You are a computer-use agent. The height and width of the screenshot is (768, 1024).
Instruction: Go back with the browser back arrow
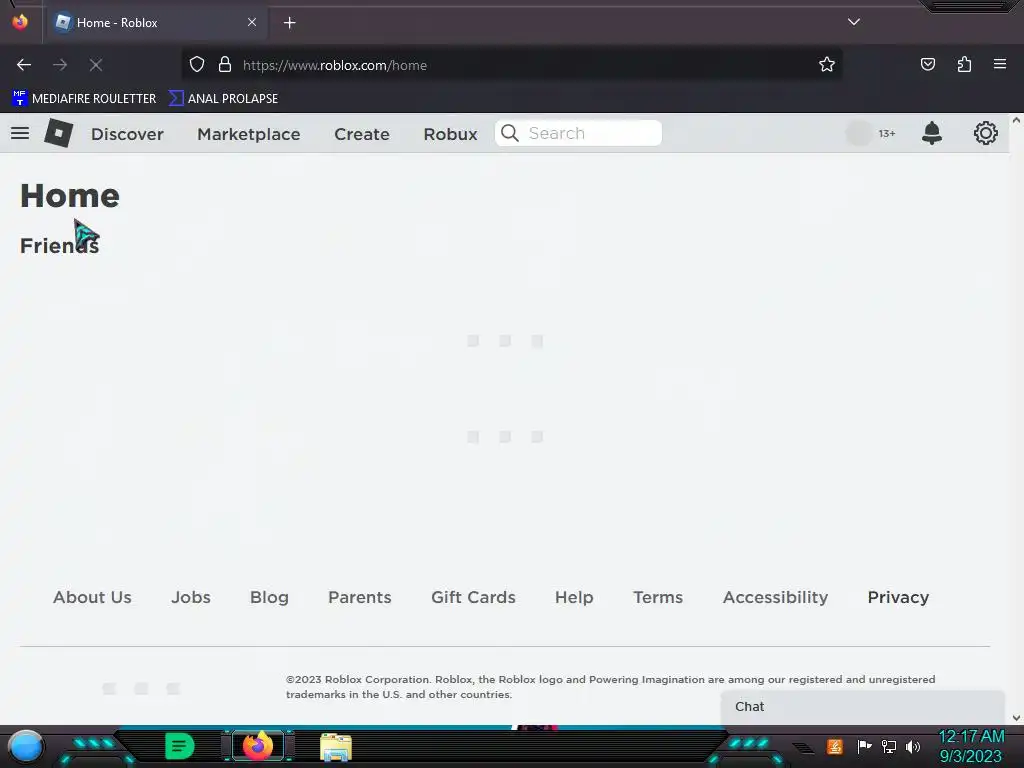pos(24,65)
